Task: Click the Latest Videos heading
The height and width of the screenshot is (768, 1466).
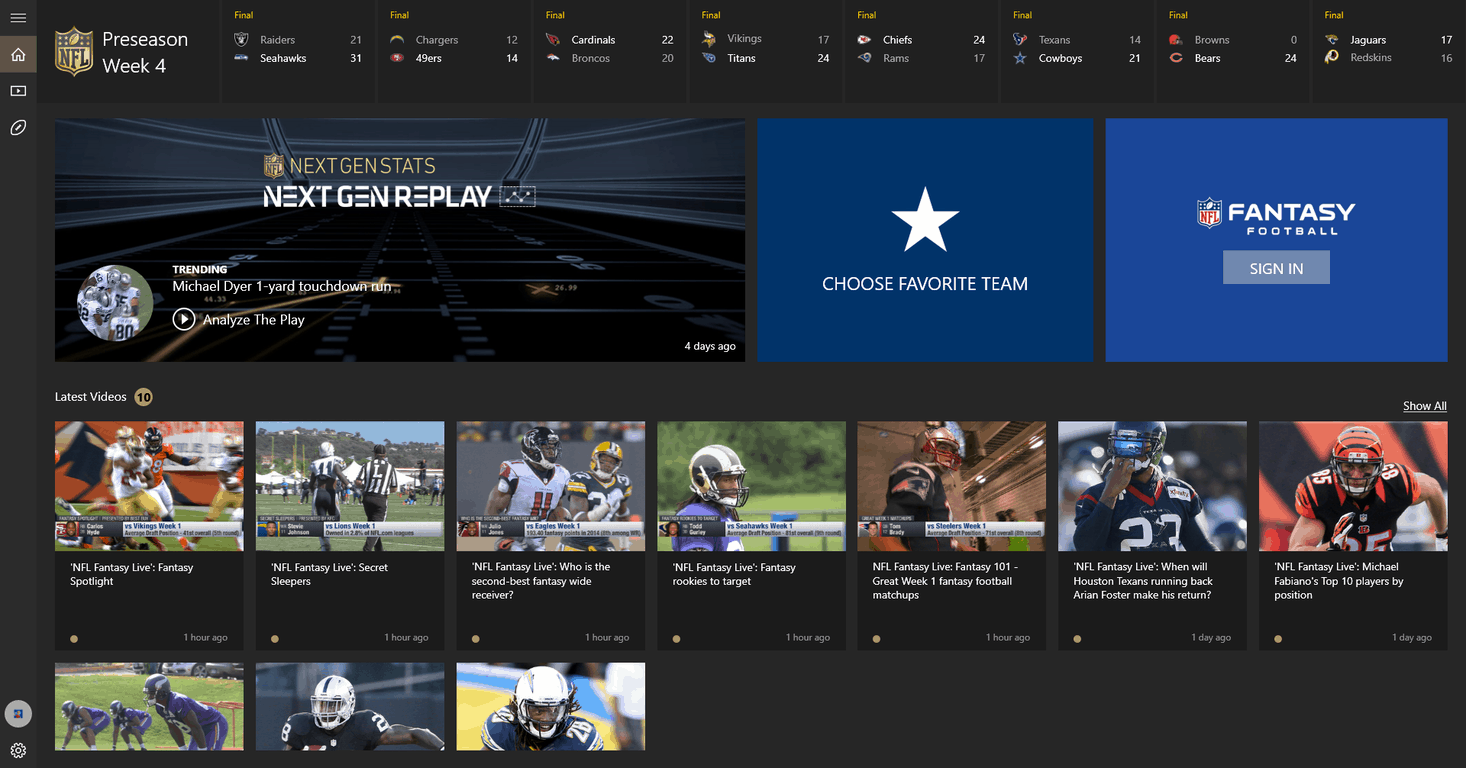Action: pos(90,397)
